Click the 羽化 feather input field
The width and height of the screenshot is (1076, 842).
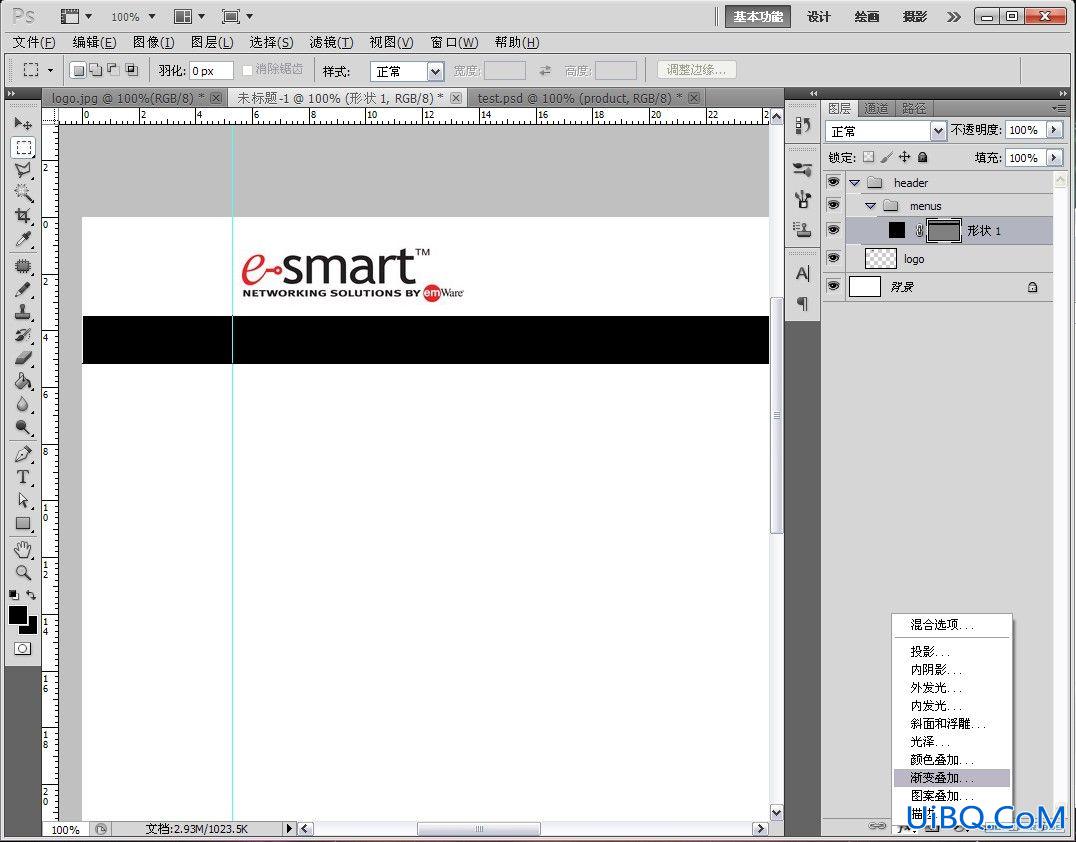(x=211, y=71)
